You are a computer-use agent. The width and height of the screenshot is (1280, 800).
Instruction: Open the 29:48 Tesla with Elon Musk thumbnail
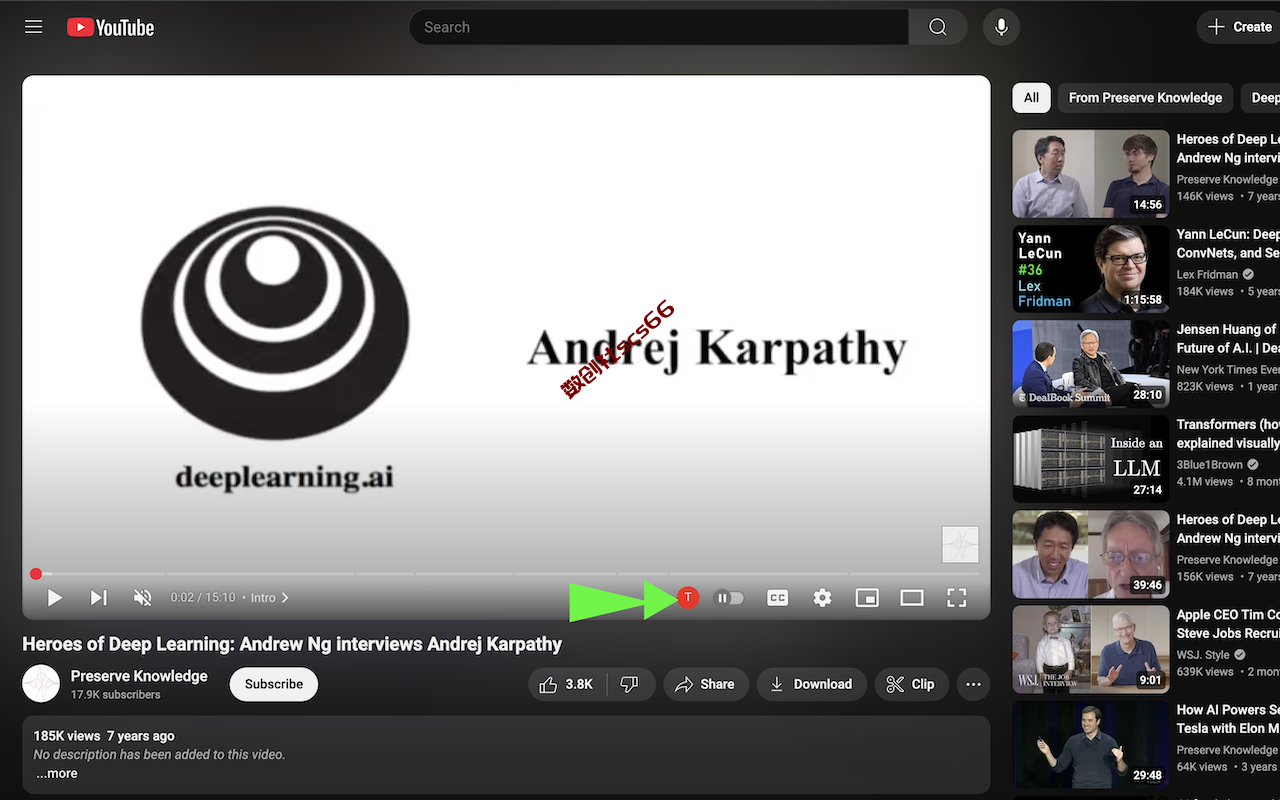1091,744
